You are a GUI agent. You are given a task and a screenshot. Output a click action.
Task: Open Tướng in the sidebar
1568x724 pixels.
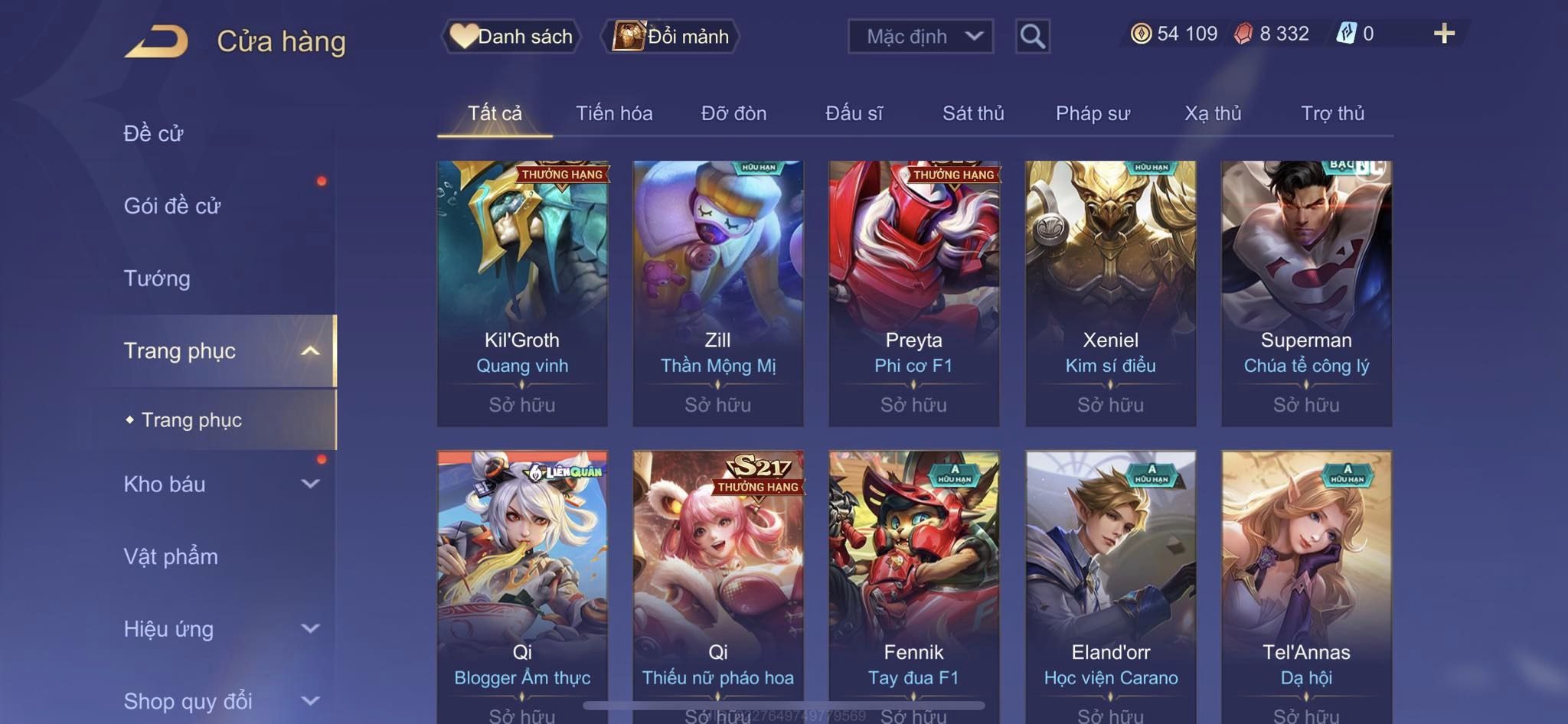[157, 279]
